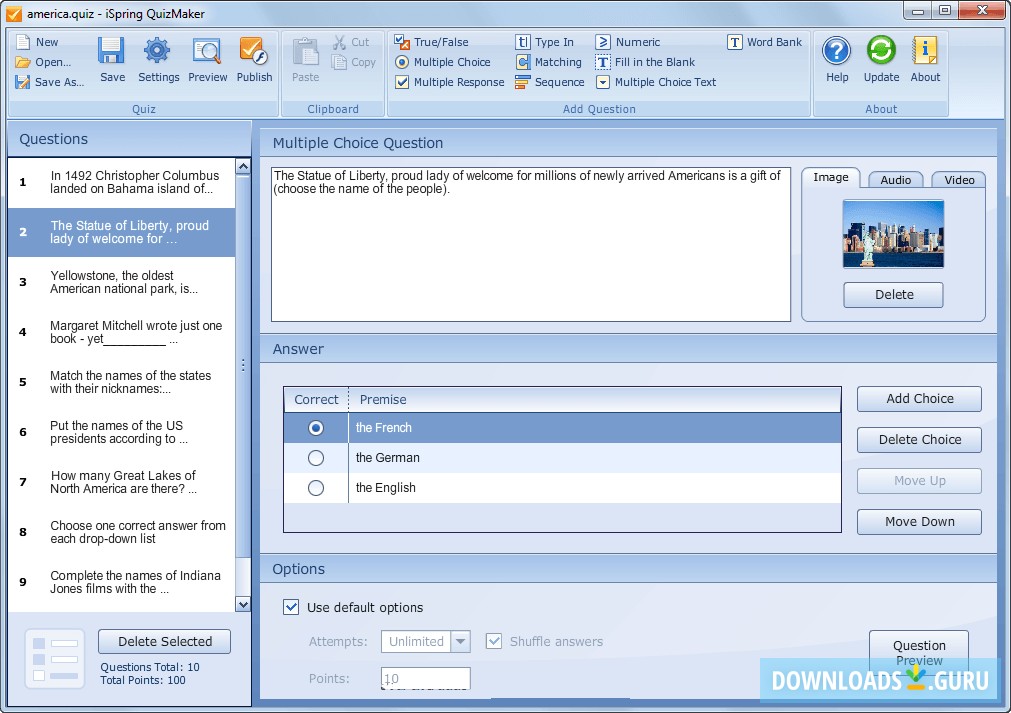Switch to the Video tab
Screen dimensions: 1011x713
[959, 180]
